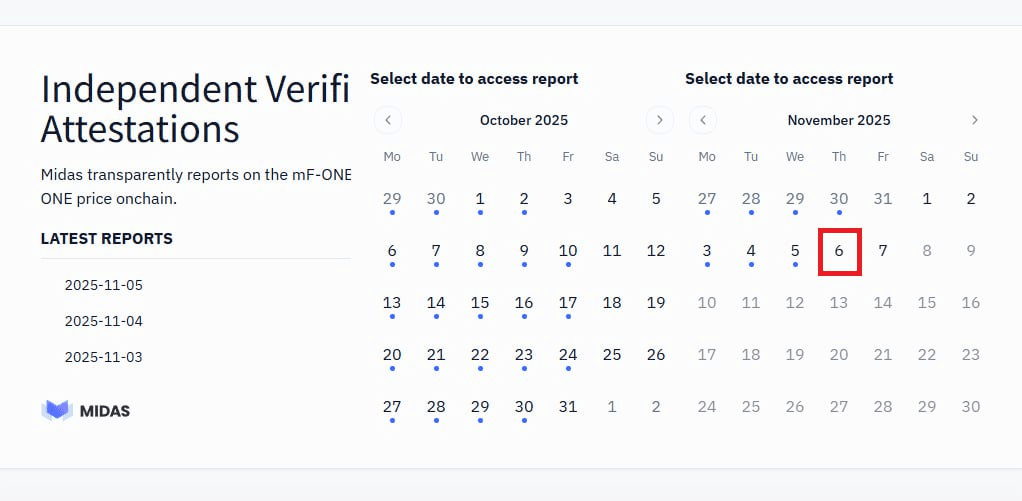Open the 2025-11-03 latest report
This screenshot has width=1022, height=501.
coord(104,357)
